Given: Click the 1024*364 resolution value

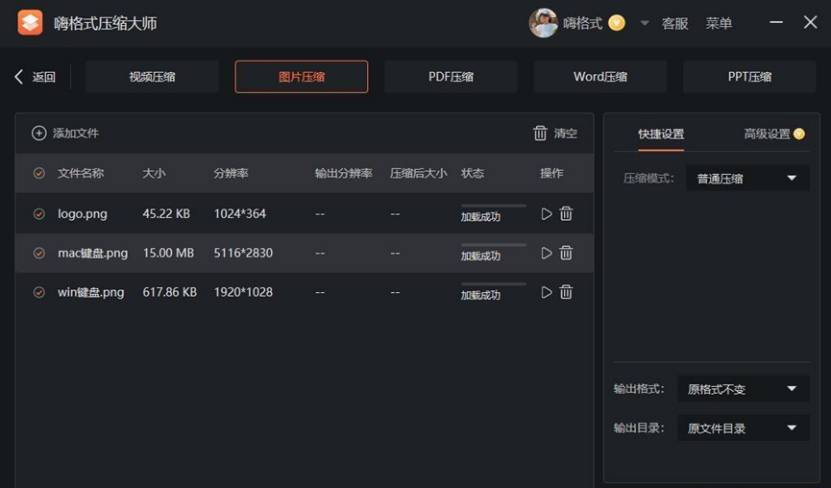Looking at the screenshot, I should [240, 214].
